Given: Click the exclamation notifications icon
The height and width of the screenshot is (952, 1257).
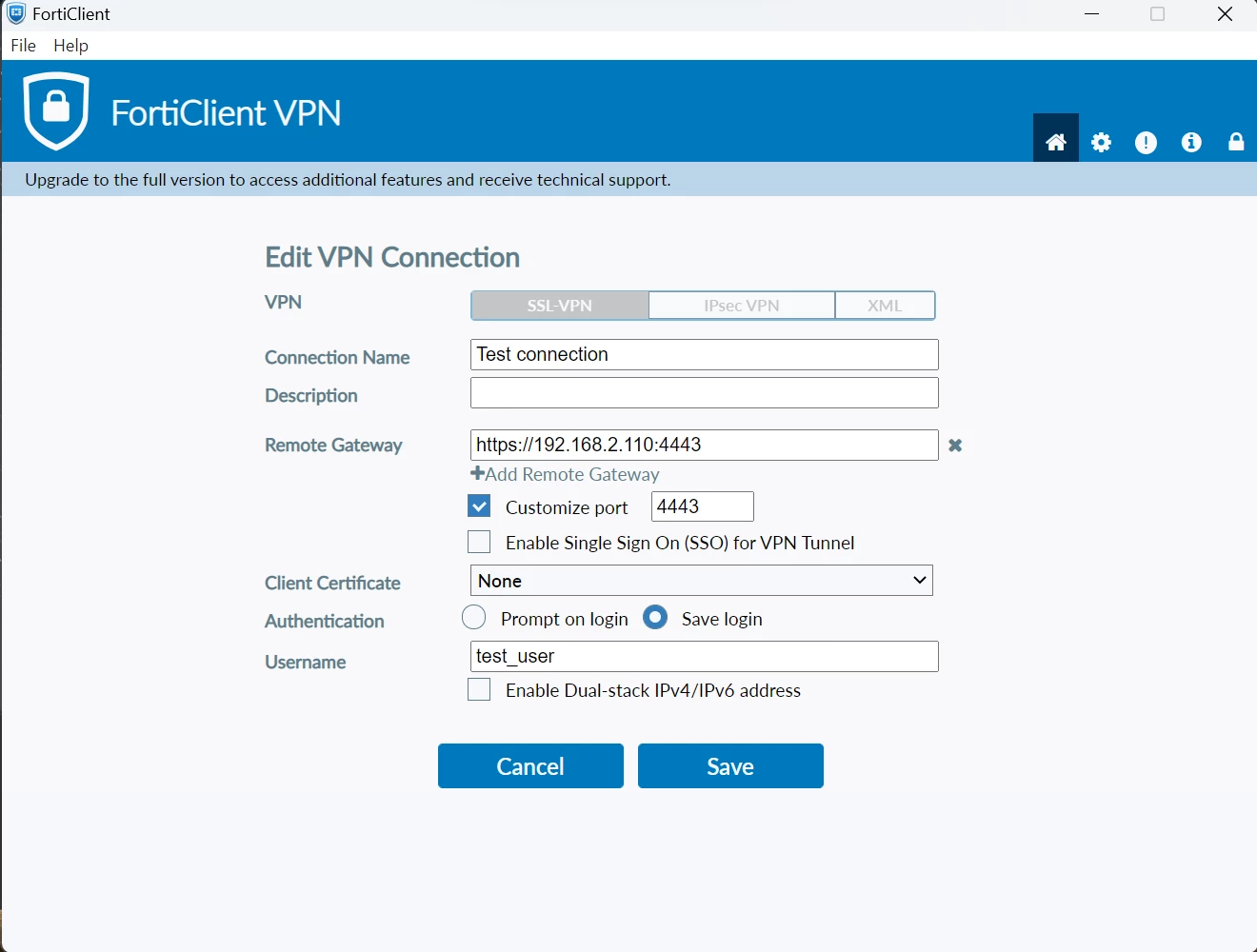Looking at the screenshot, I should [1146, 142].
